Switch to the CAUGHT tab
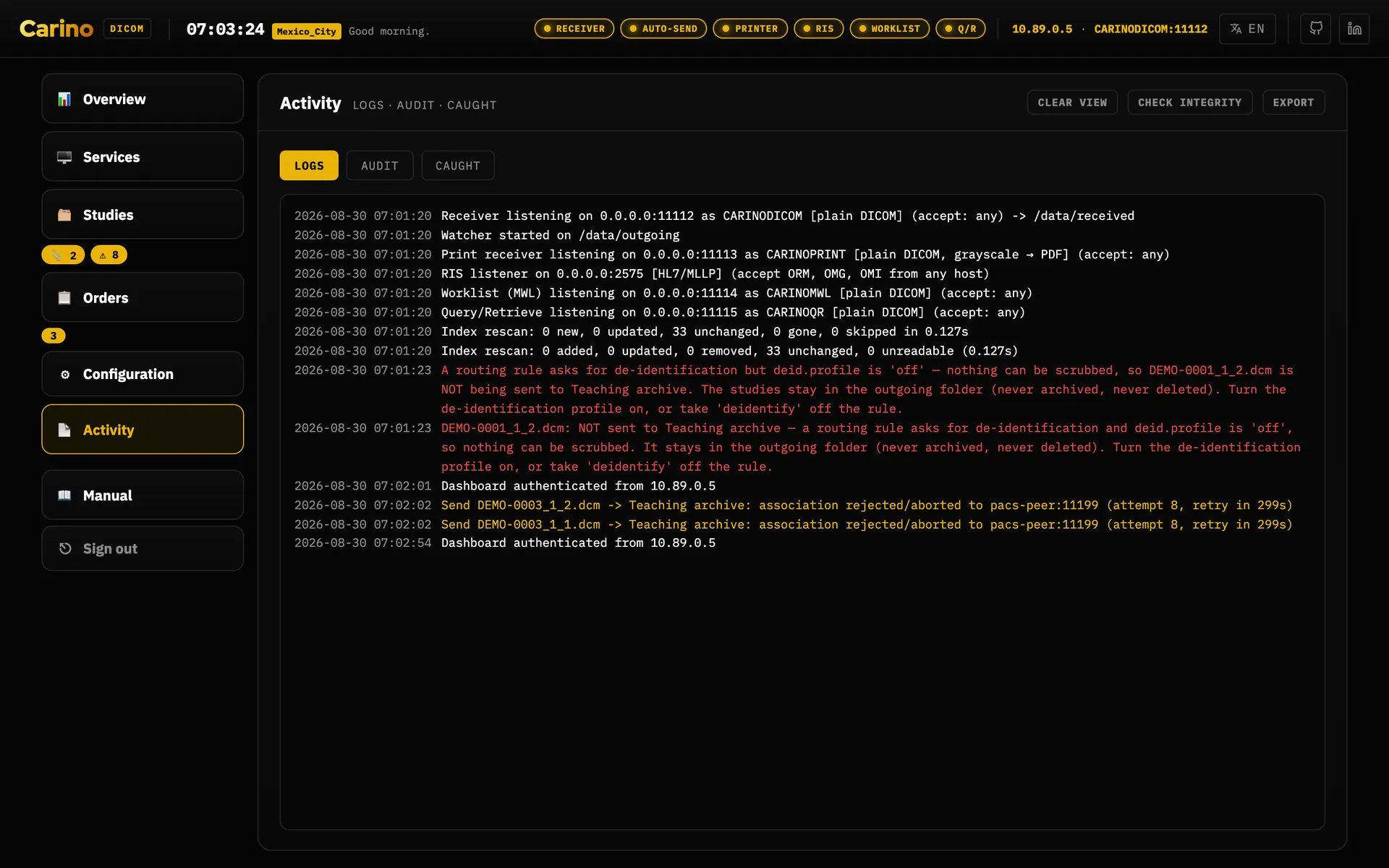 click(458, 166)
